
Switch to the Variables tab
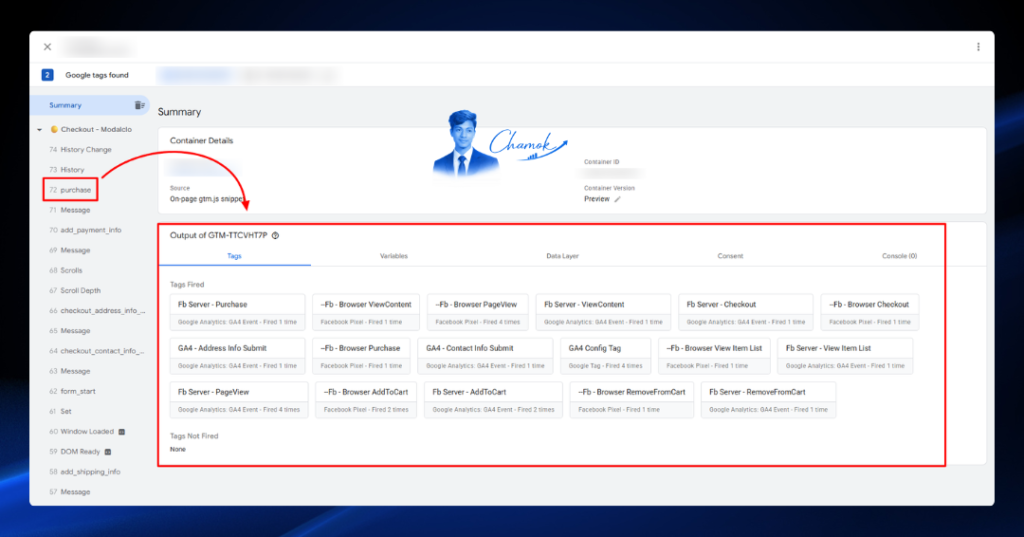(394, 256)
